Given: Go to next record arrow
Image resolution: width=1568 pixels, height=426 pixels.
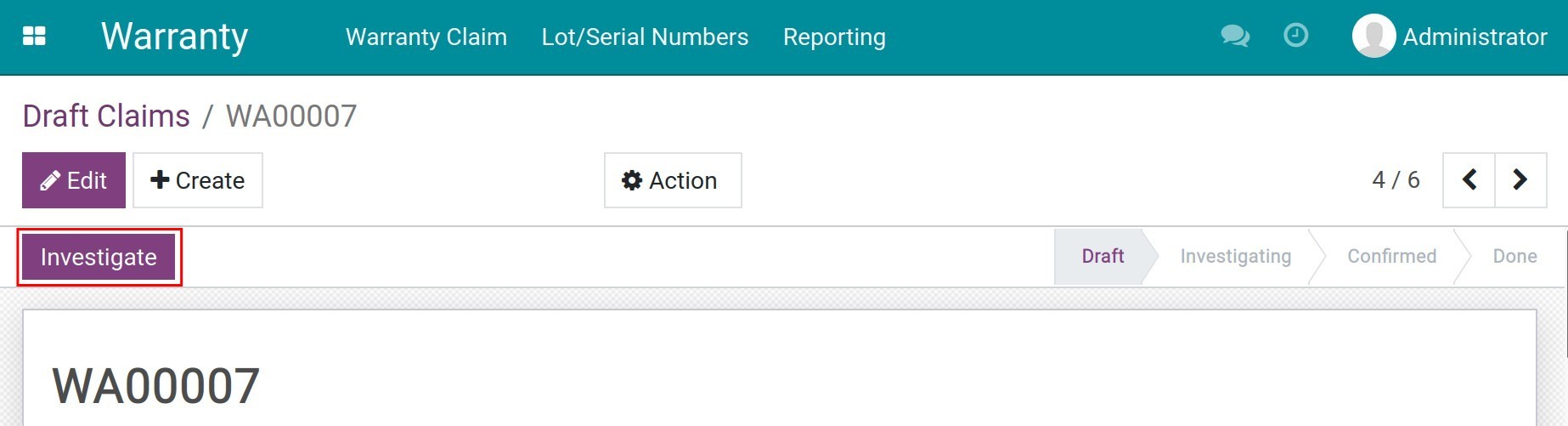Looking at the screenshot, I should [1520, 179].
